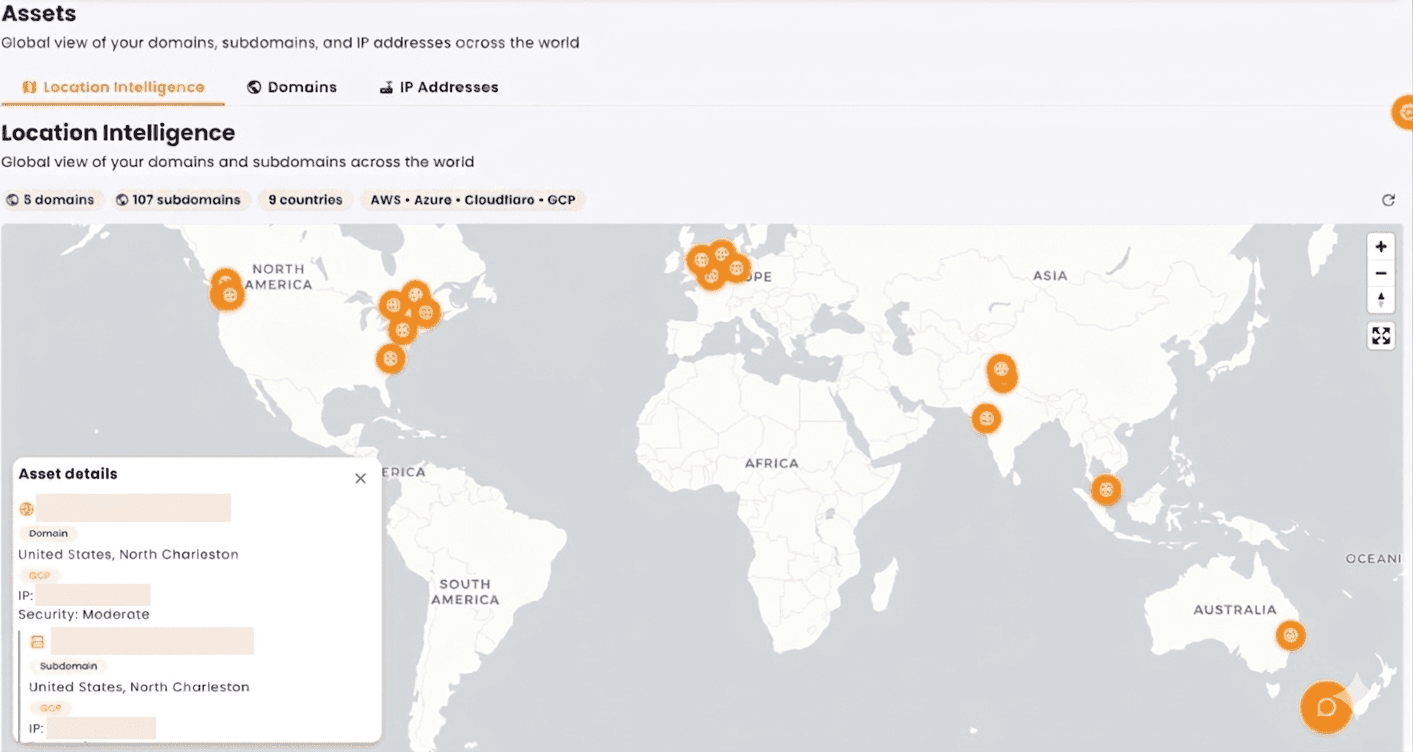Reset the map bearing with the compass control
1413x752 pixels.
(x=1380, y=299)
